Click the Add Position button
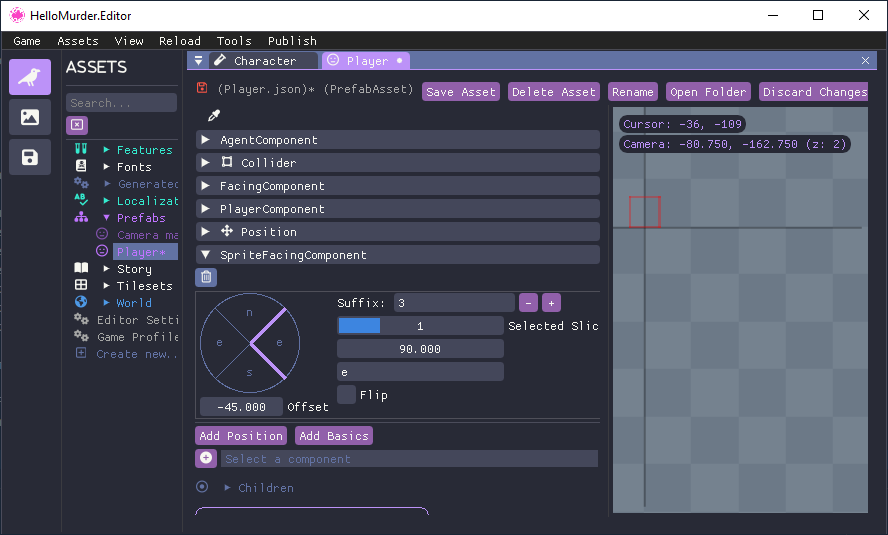This screenshot has width=888, height=535. [241, 436]
